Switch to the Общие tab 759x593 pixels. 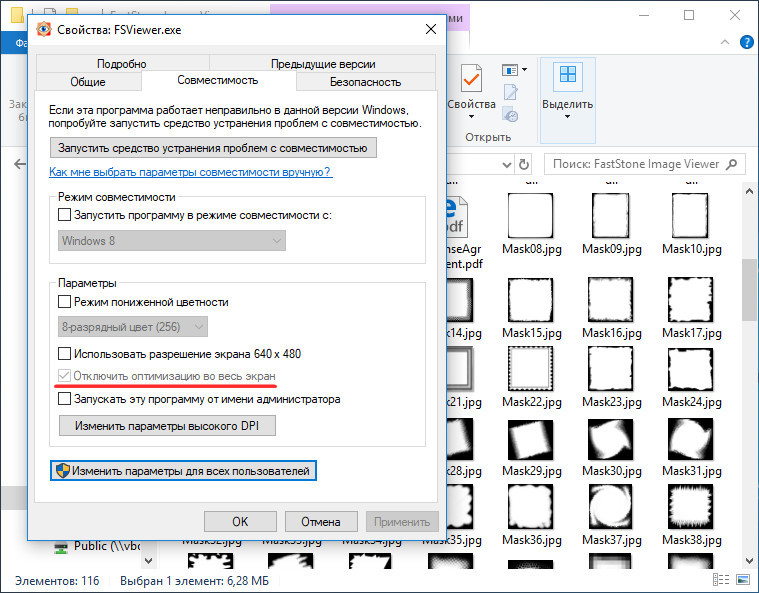[88, 81]
